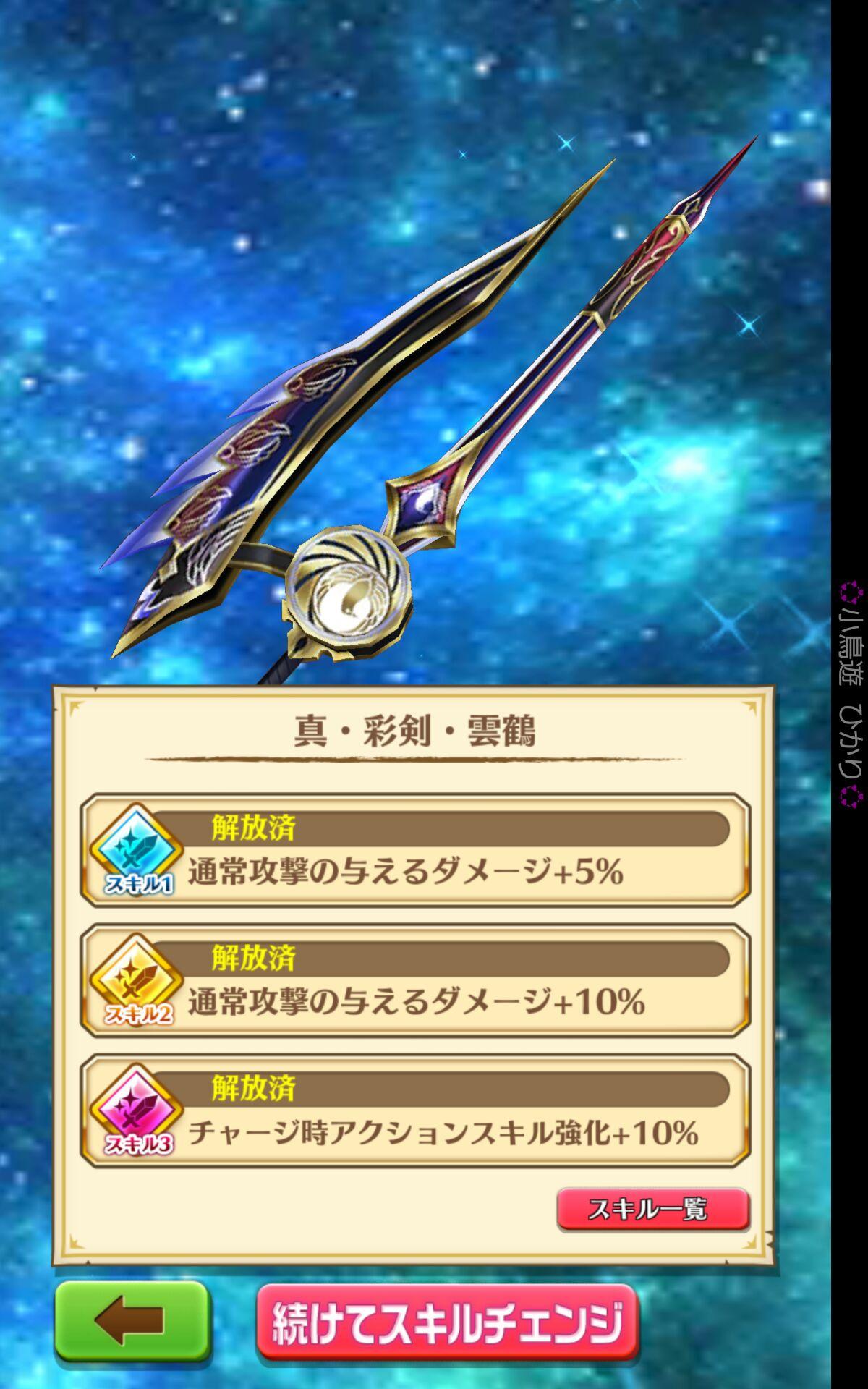Open the スキル一覧 skill list
The image size is (868, 1389).
pos(652,1209)
